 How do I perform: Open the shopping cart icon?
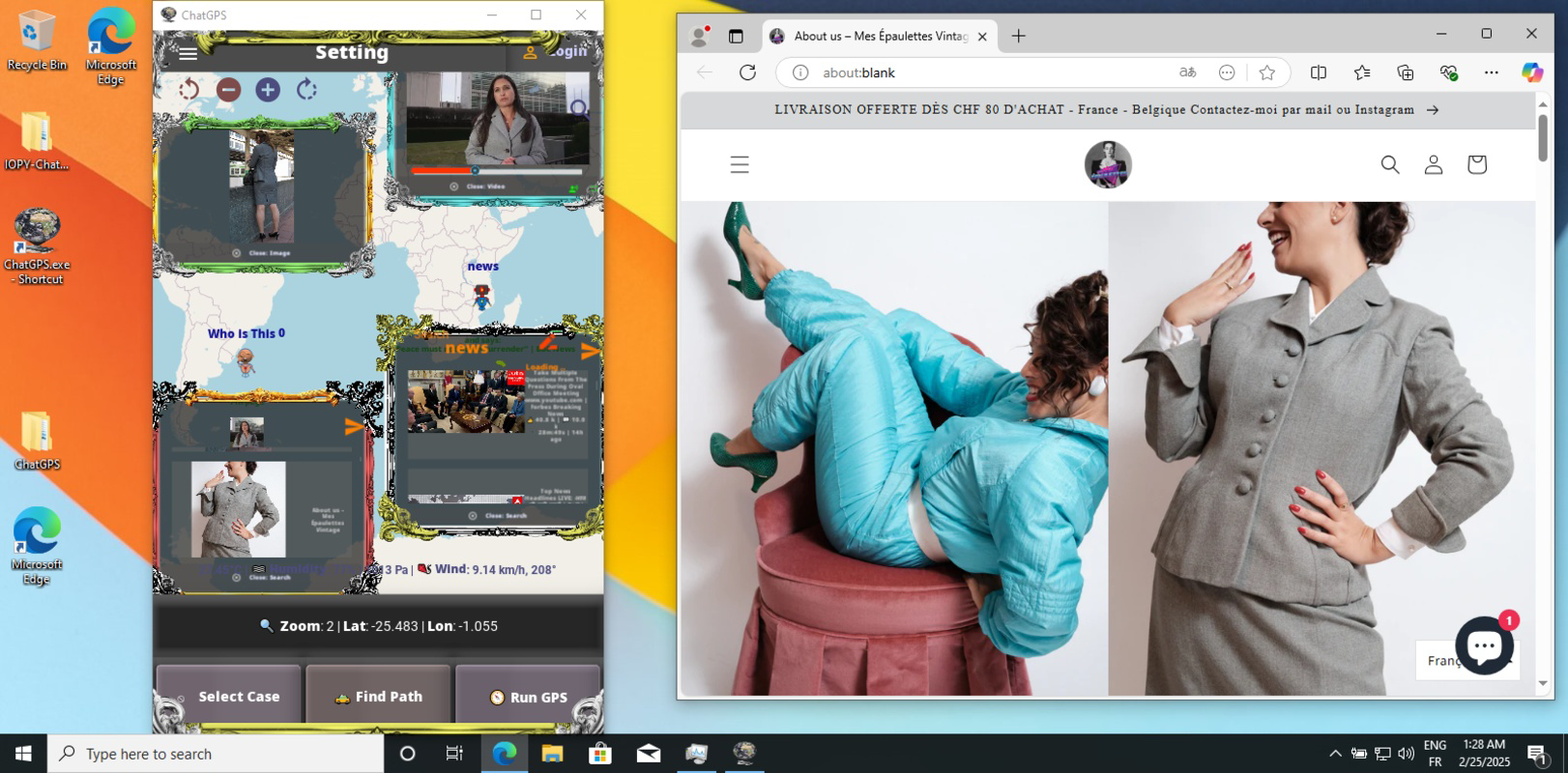[x=1476, y=164]
